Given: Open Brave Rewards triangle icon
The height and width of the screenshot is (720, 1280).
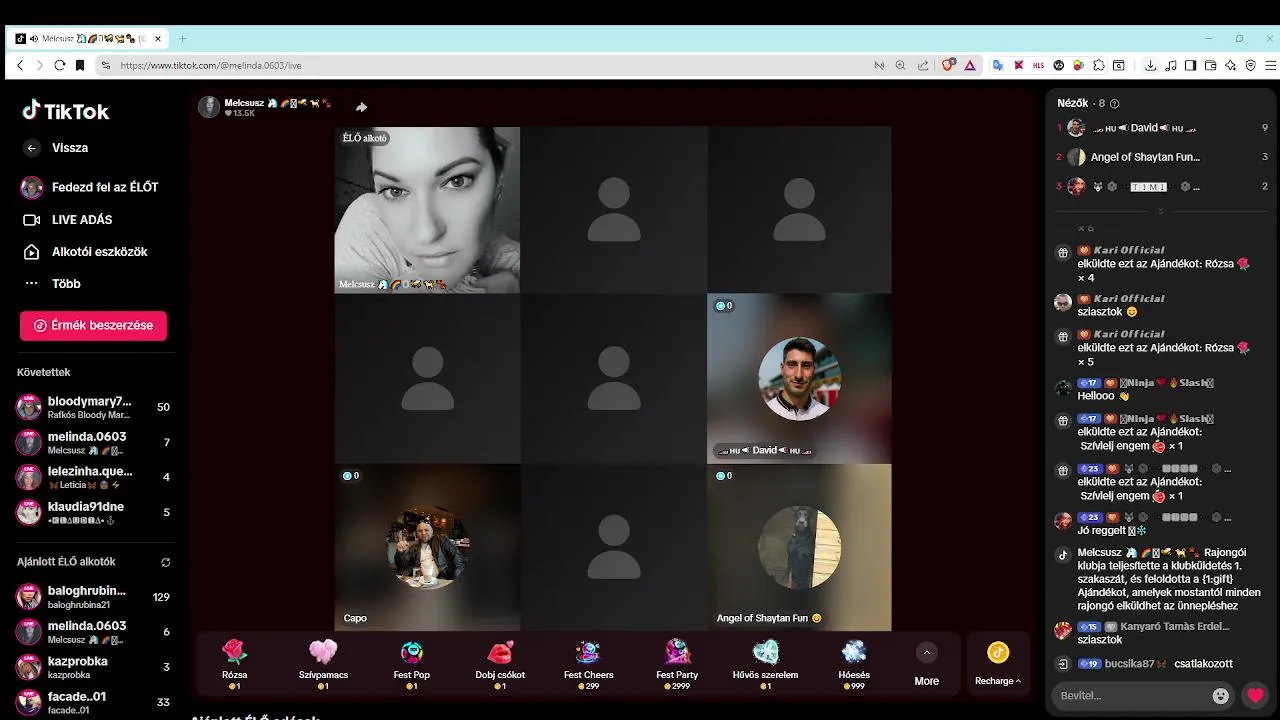Looking at the screenshot, I should click(x=970, y=65).
